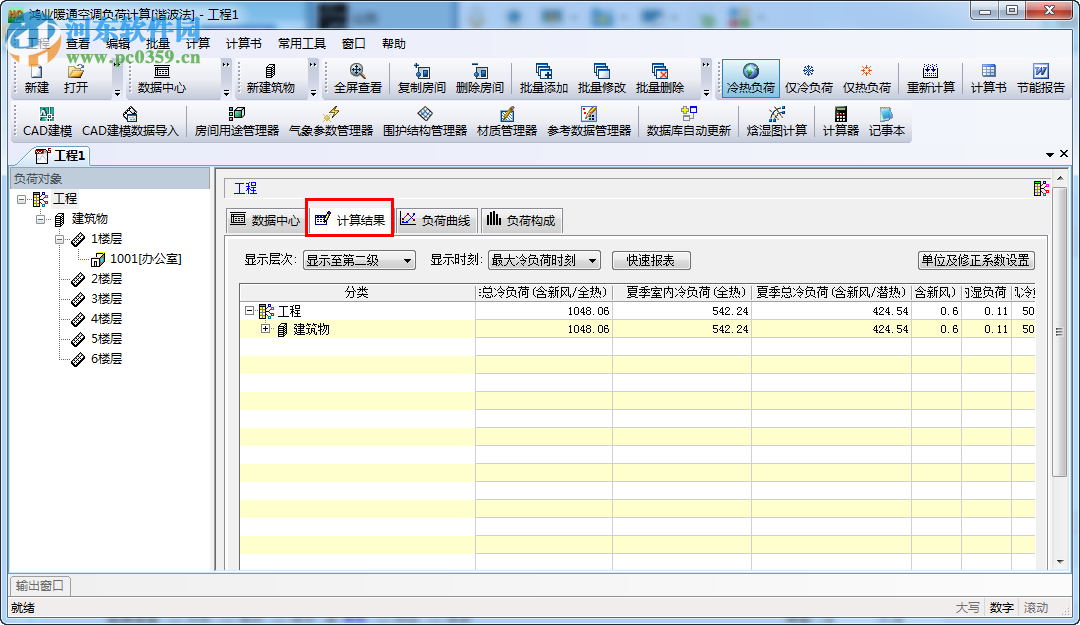Click 复制房间 copy room icon
1080x625 pixels.
(422, 79)
